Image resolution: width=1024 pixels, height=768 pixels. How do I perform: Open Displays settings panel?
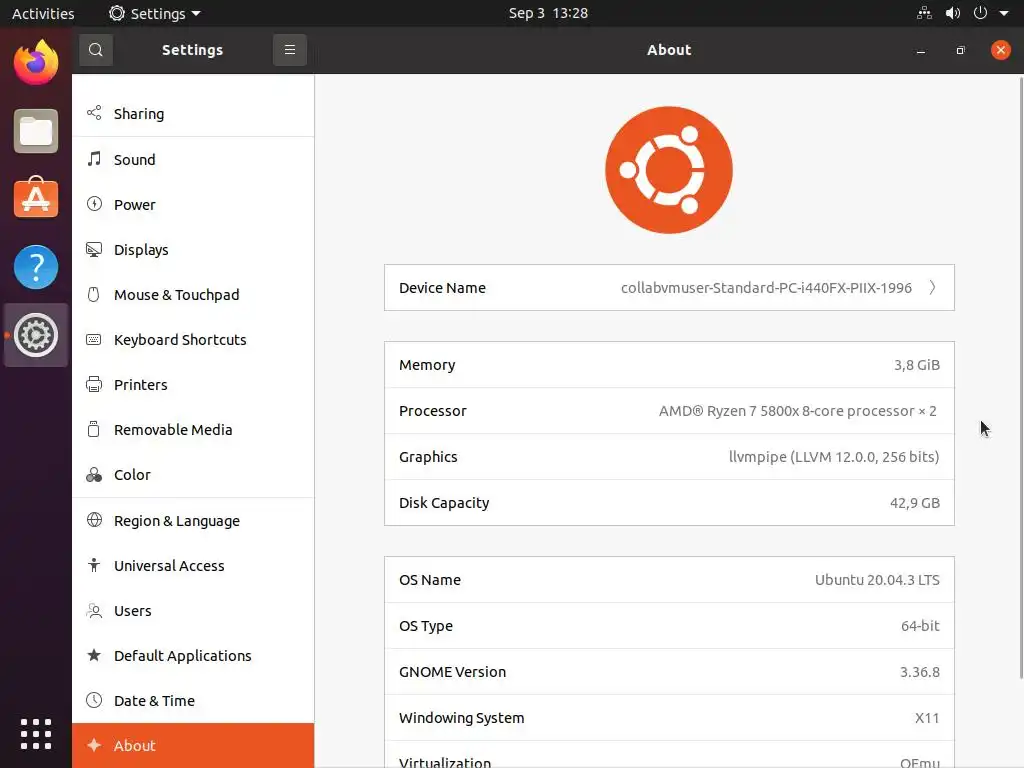(193, 249)
